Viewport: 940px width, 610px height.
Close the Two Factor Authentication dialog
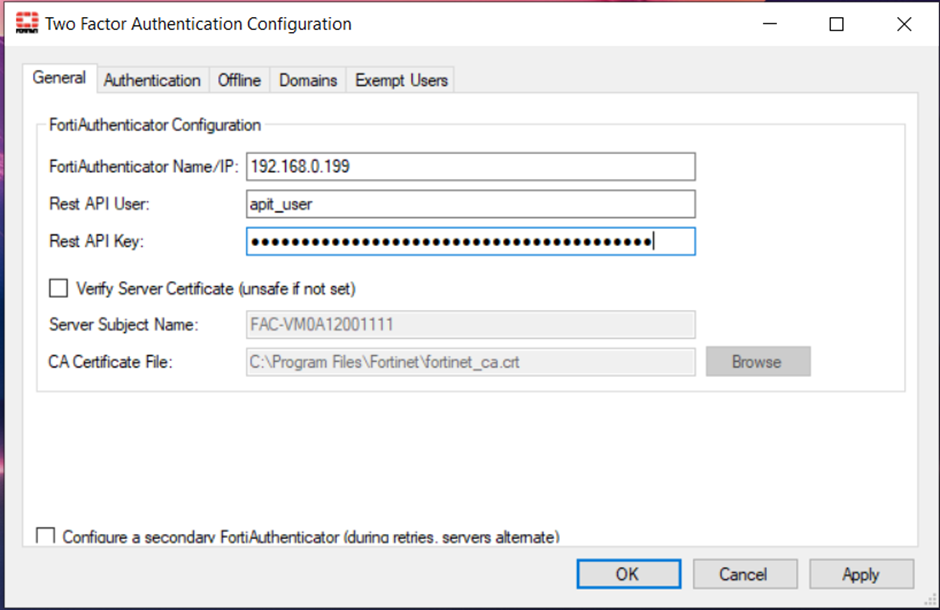tap(904, 24)
